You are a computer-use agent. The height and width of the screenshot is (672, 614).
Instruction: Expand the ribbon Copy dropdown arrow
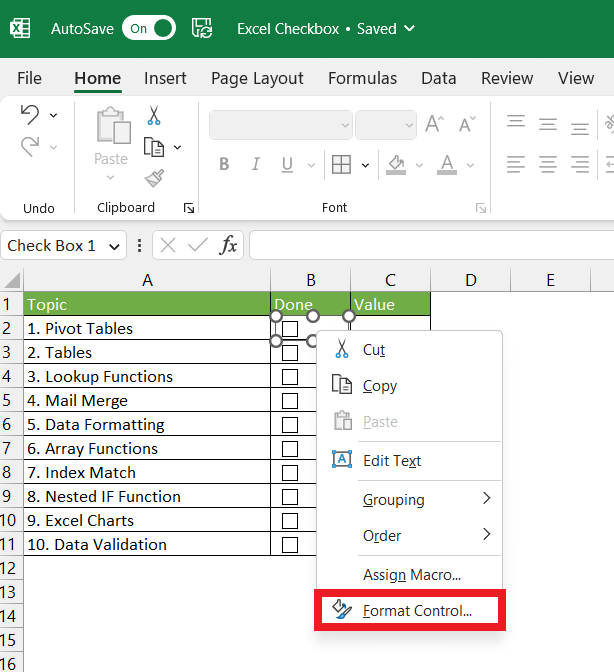pos(177,147)
